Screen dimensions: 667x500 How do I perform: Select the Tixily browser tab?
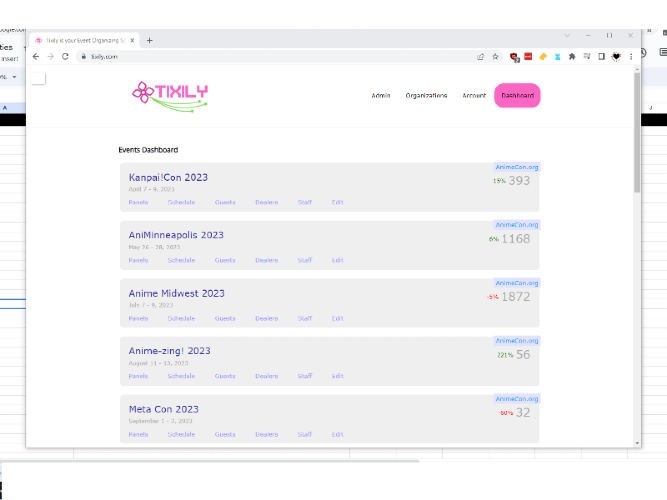[84, 40]
